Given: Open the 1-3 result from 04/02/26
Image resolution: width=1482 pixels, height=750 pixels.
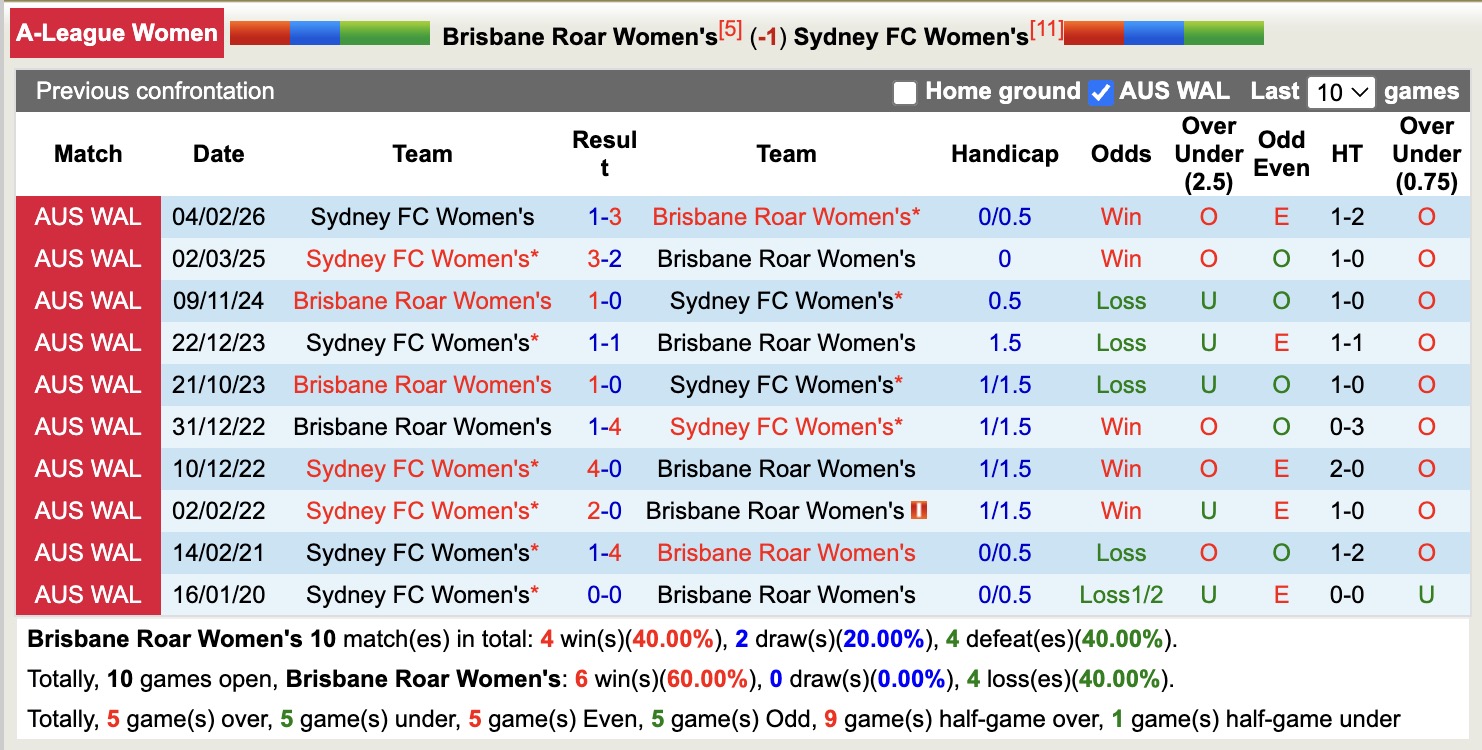Looking at the screenshot, I should click(x=604, y=216).
